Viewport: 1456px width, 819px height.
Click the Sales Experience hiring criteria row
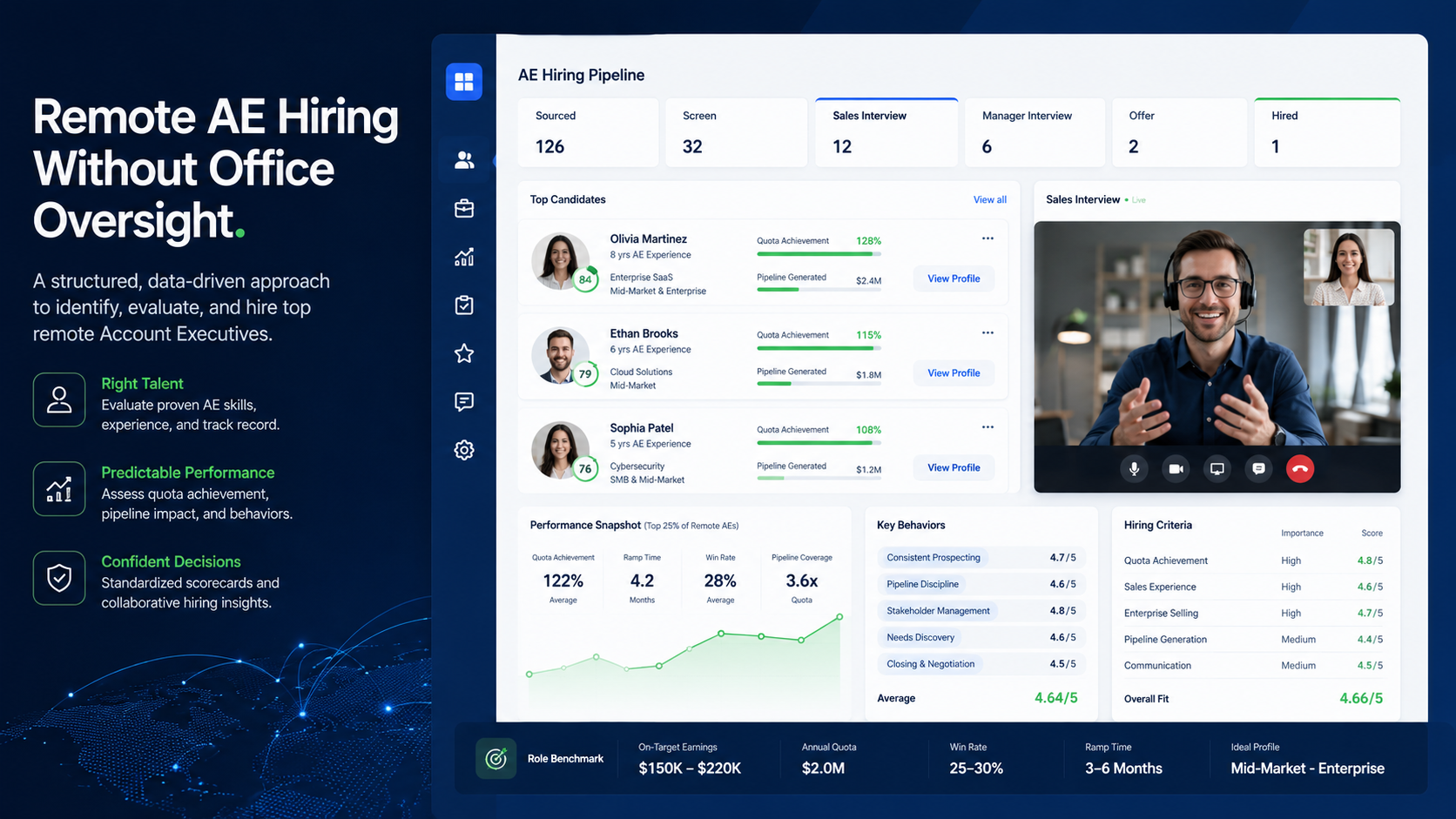pos(1253,587)
